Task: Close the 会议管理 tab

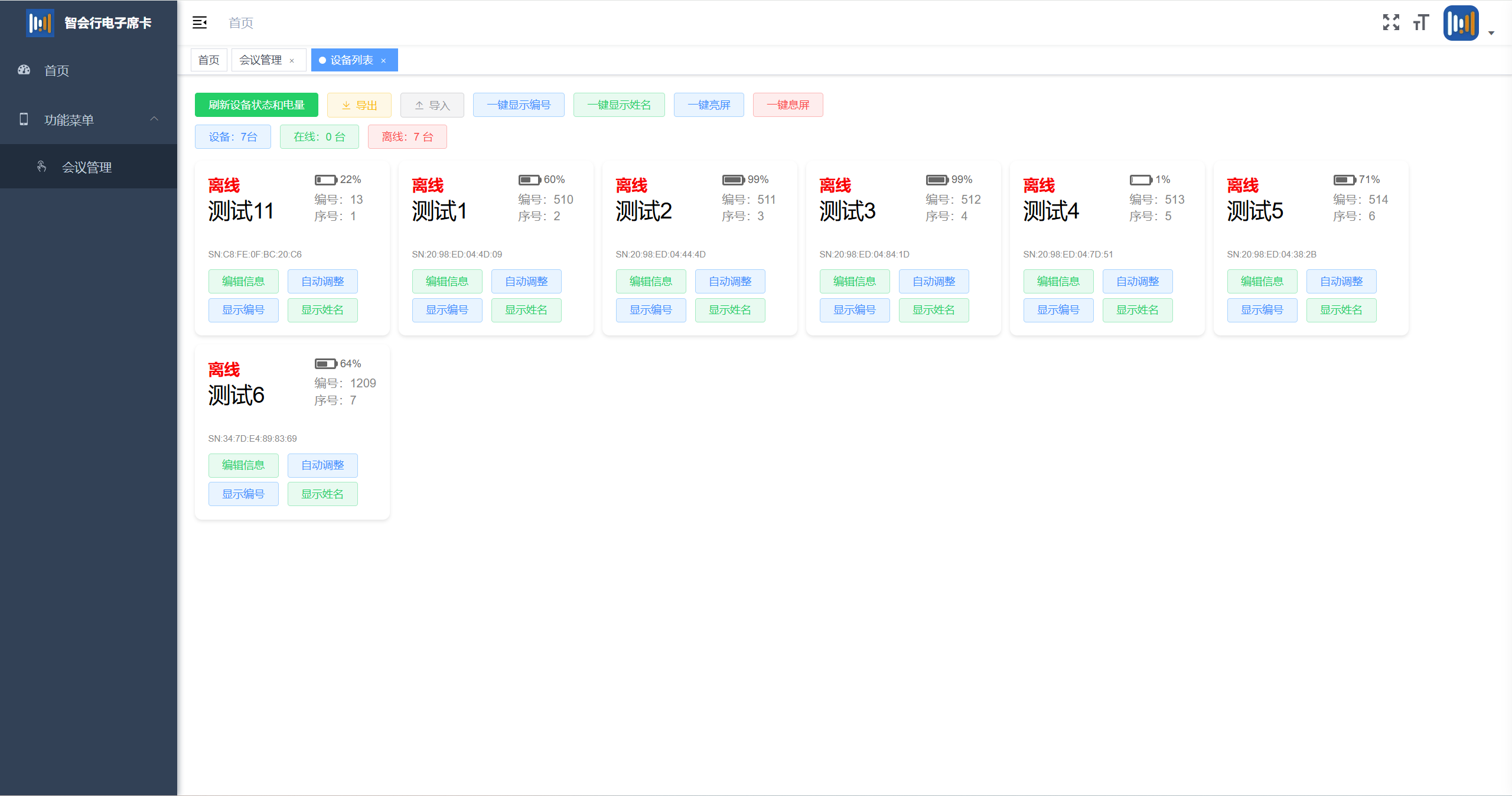Action: pos(292,61)
